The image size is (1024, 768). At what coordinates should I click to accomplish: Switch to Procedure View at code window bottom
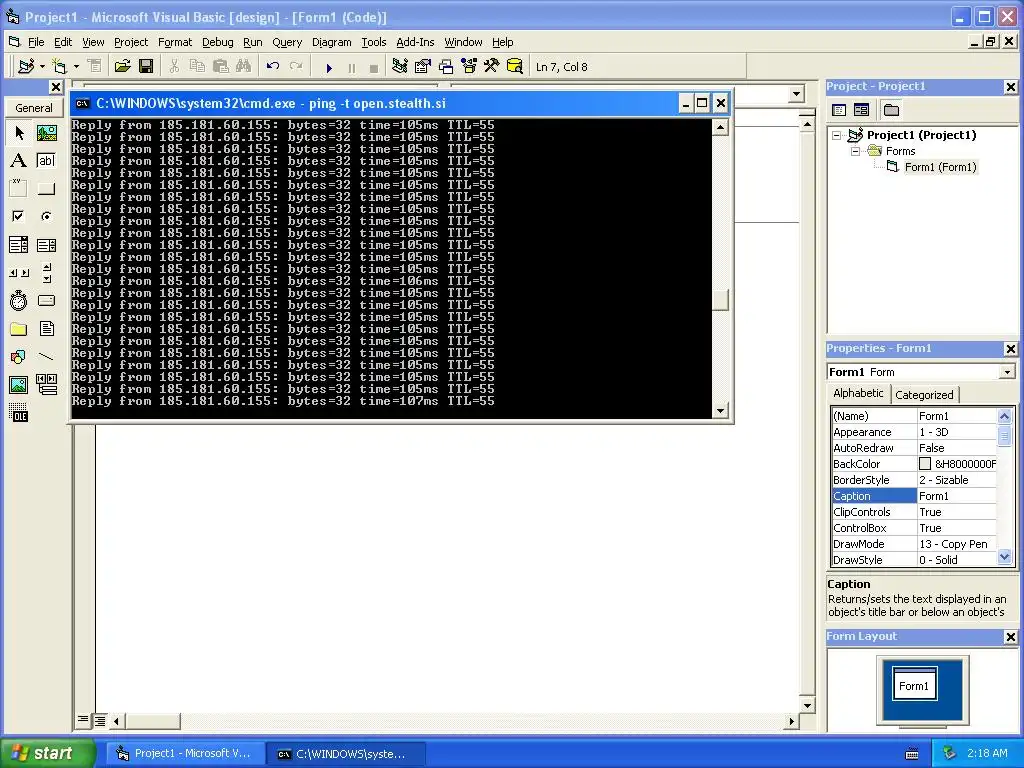[x=83, y=720]
